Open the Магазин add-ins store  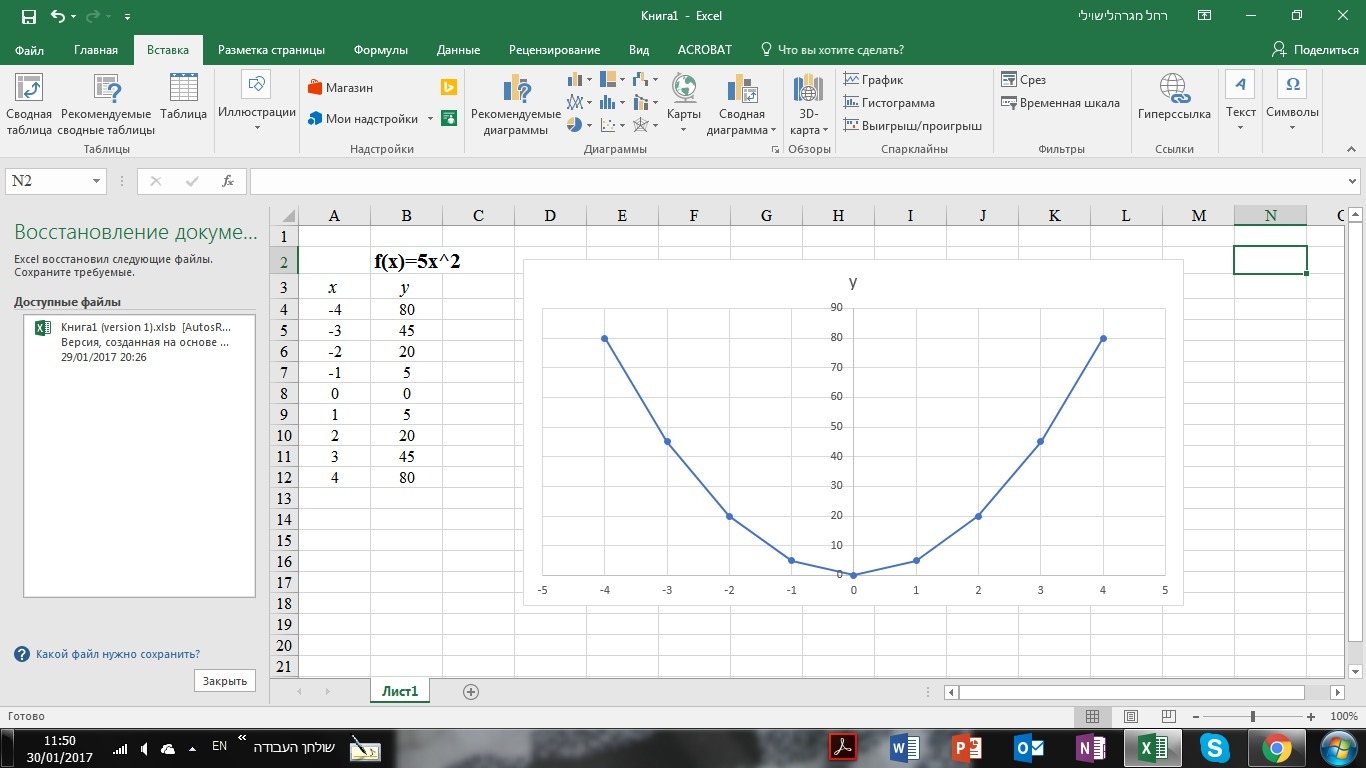[340, 88]
